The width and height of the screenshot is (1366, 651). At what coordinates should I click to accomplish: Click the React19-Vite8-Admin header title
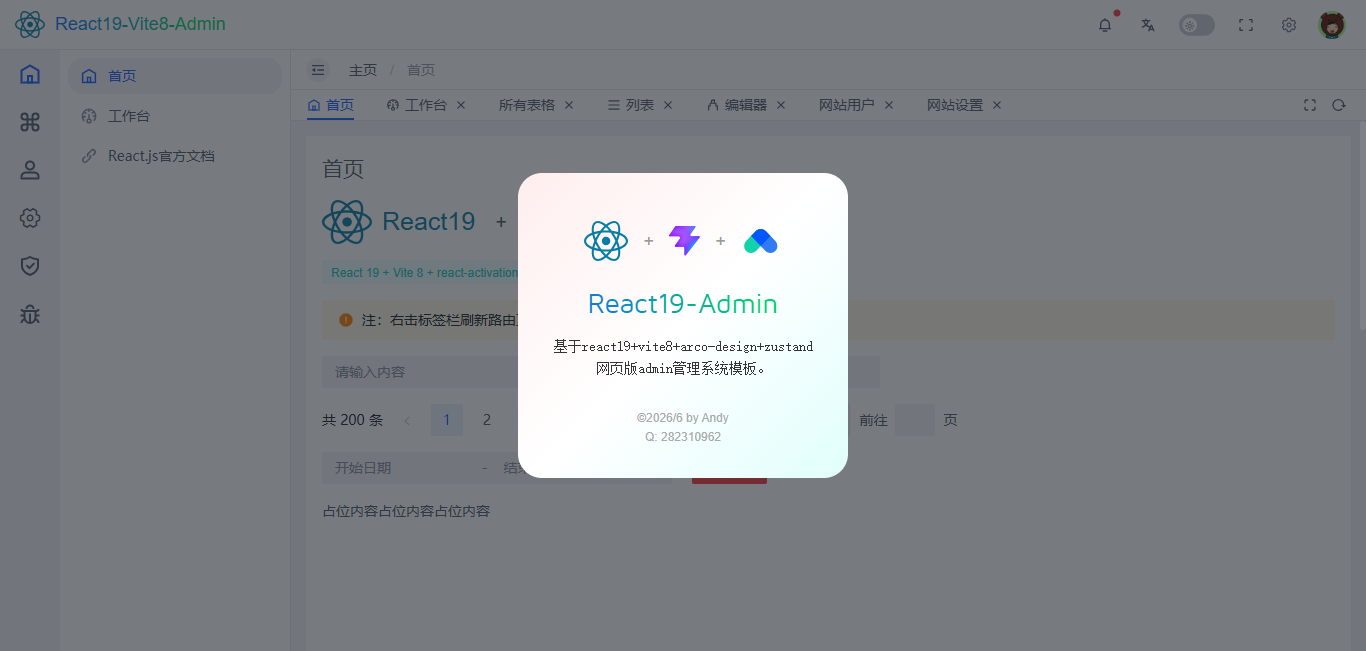pos(140,24)
